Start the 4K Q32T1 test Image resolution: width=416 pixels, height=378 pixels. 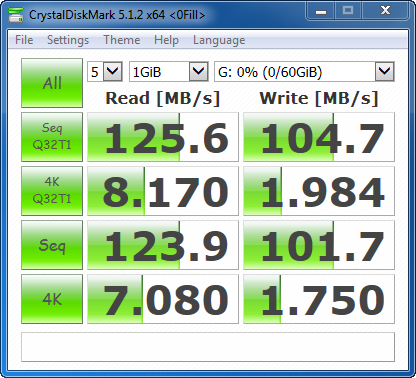(x=52, y=191)
